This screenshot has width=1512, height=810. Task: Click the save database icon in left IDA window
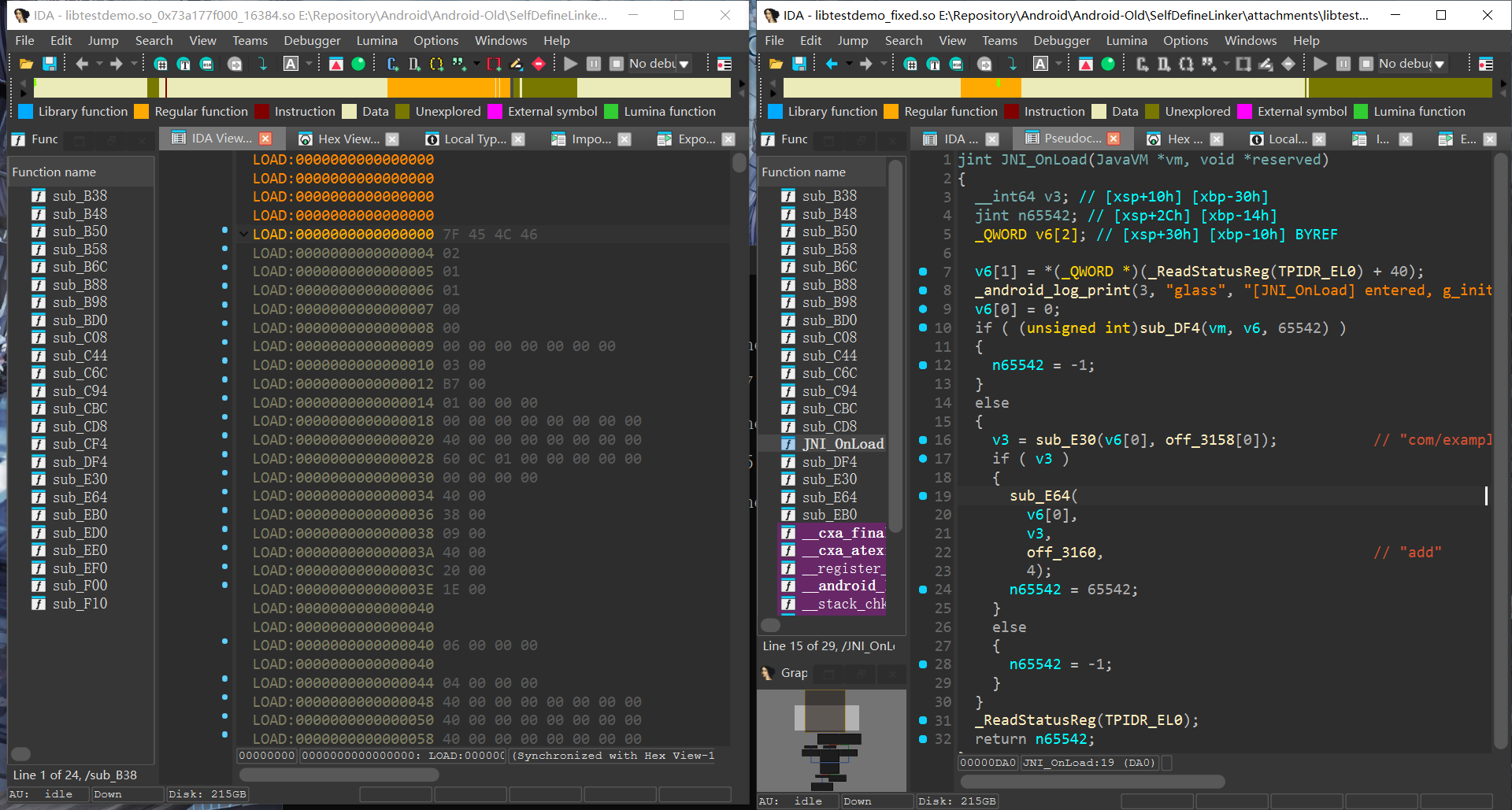49,64
